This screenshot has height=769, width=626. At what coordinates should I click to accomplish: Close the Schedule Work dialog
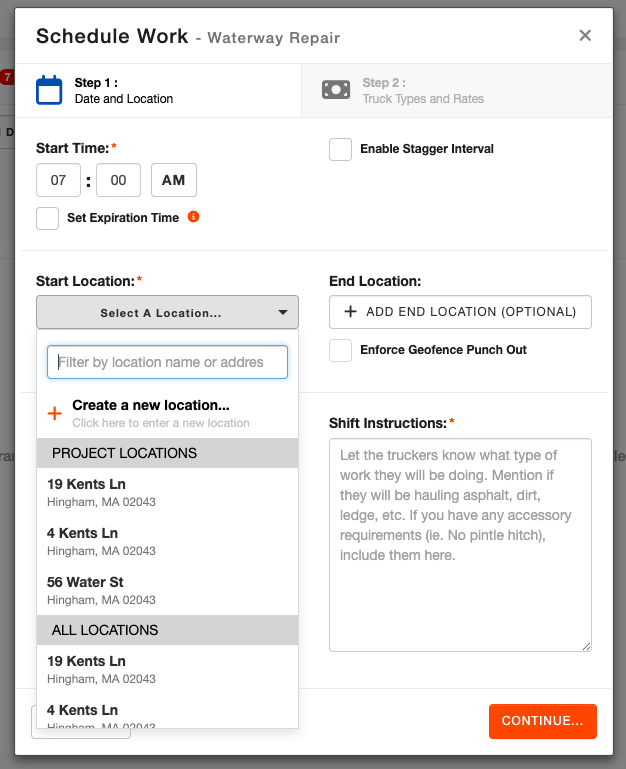tap(585, 36)
